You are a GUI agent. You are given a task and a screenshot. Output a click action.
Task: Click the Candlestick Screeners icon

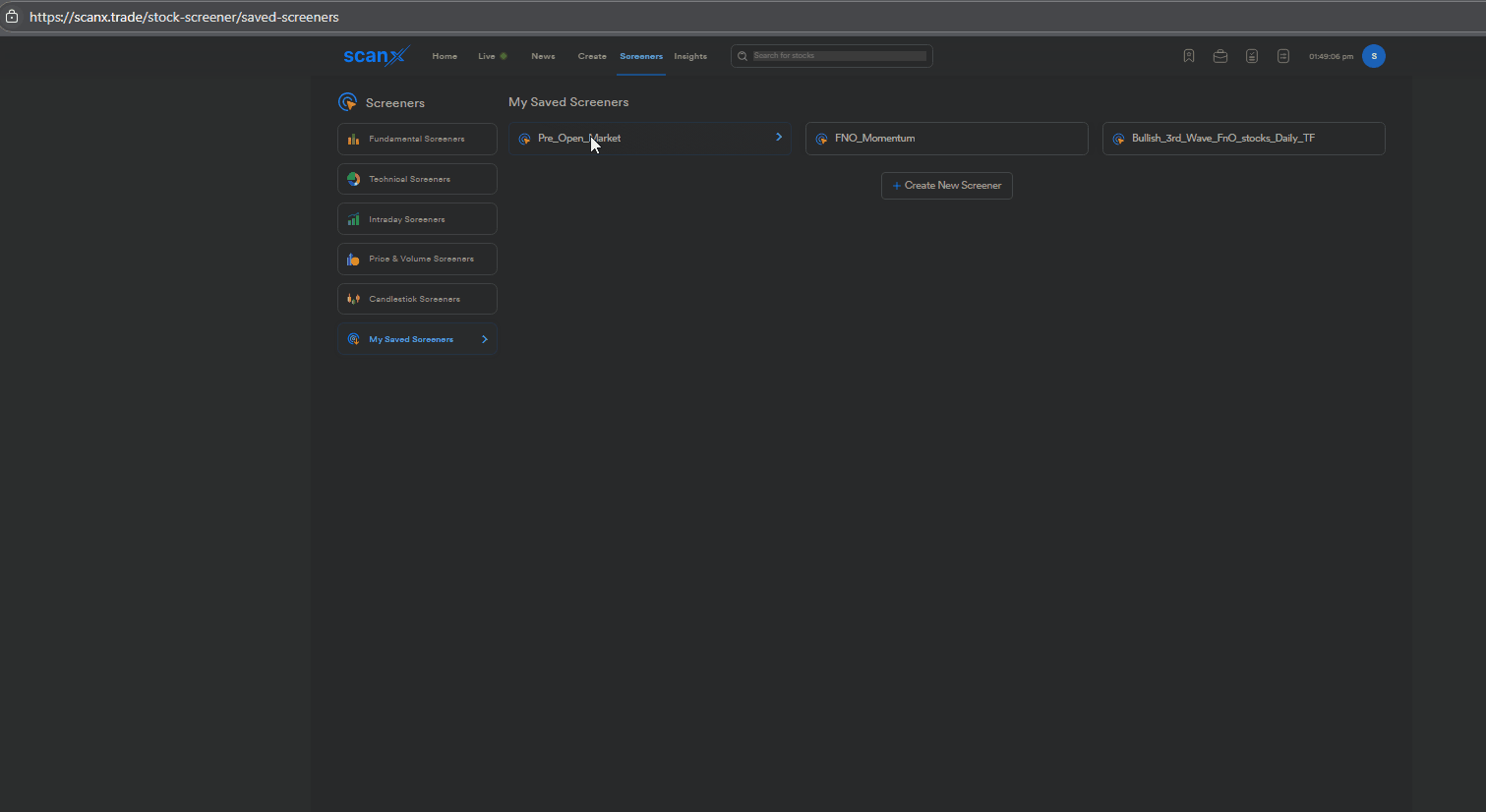(353, 299)
